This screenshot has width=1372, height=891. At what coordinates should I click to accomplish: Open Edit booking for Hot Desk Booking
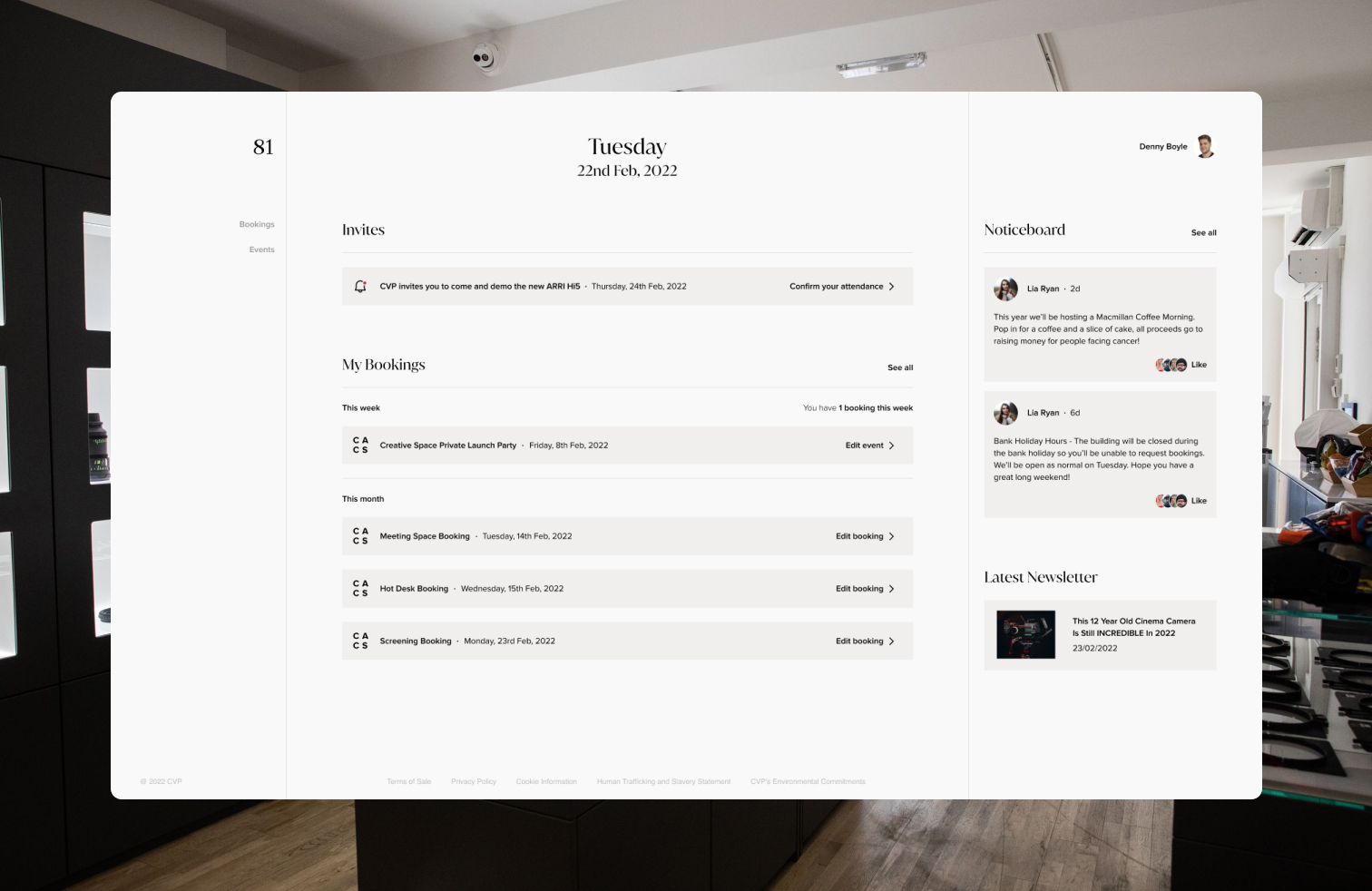tap(865, 589)
